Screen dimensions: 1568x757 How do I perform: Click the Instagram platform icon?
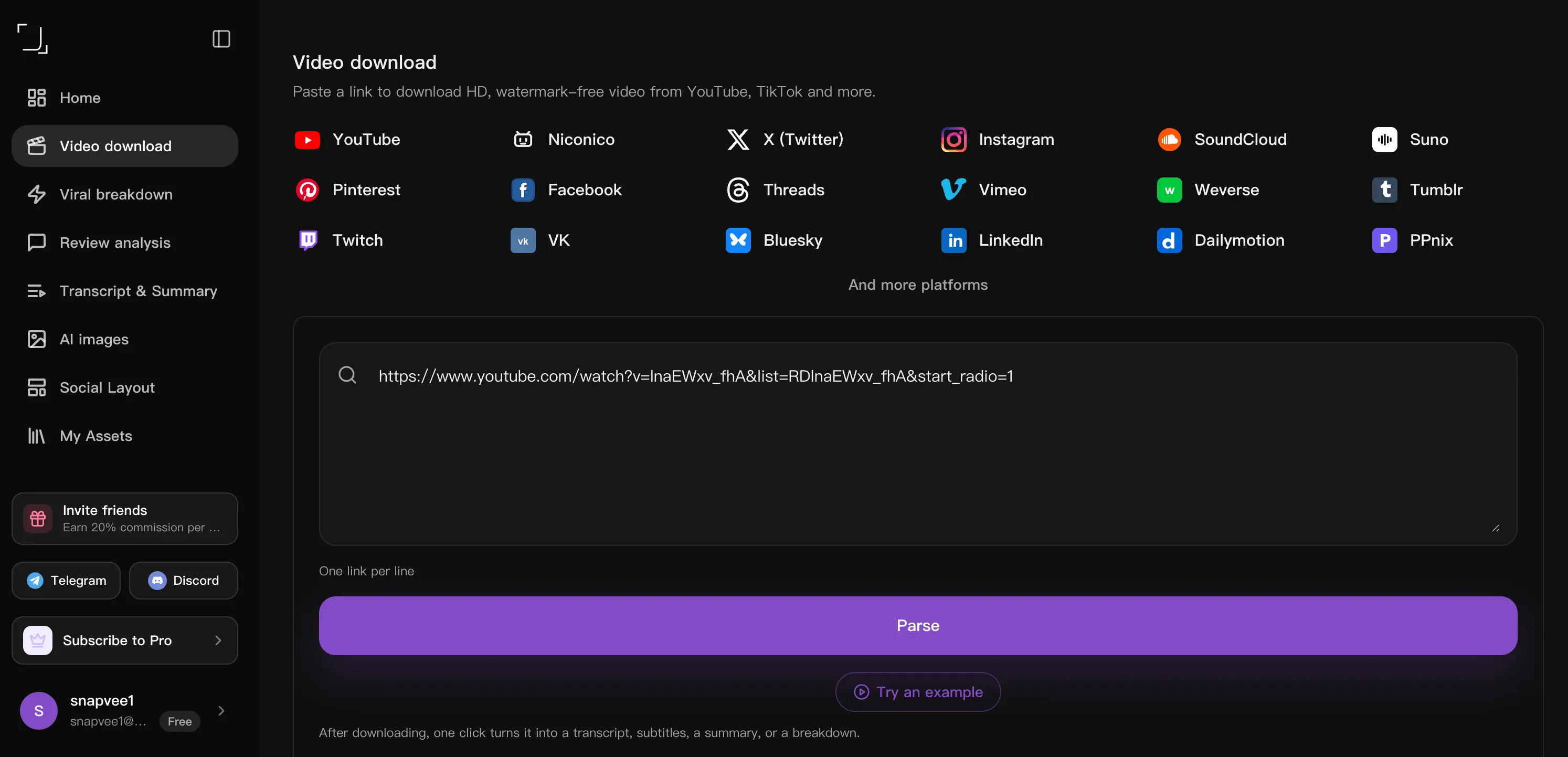[953, 140]
